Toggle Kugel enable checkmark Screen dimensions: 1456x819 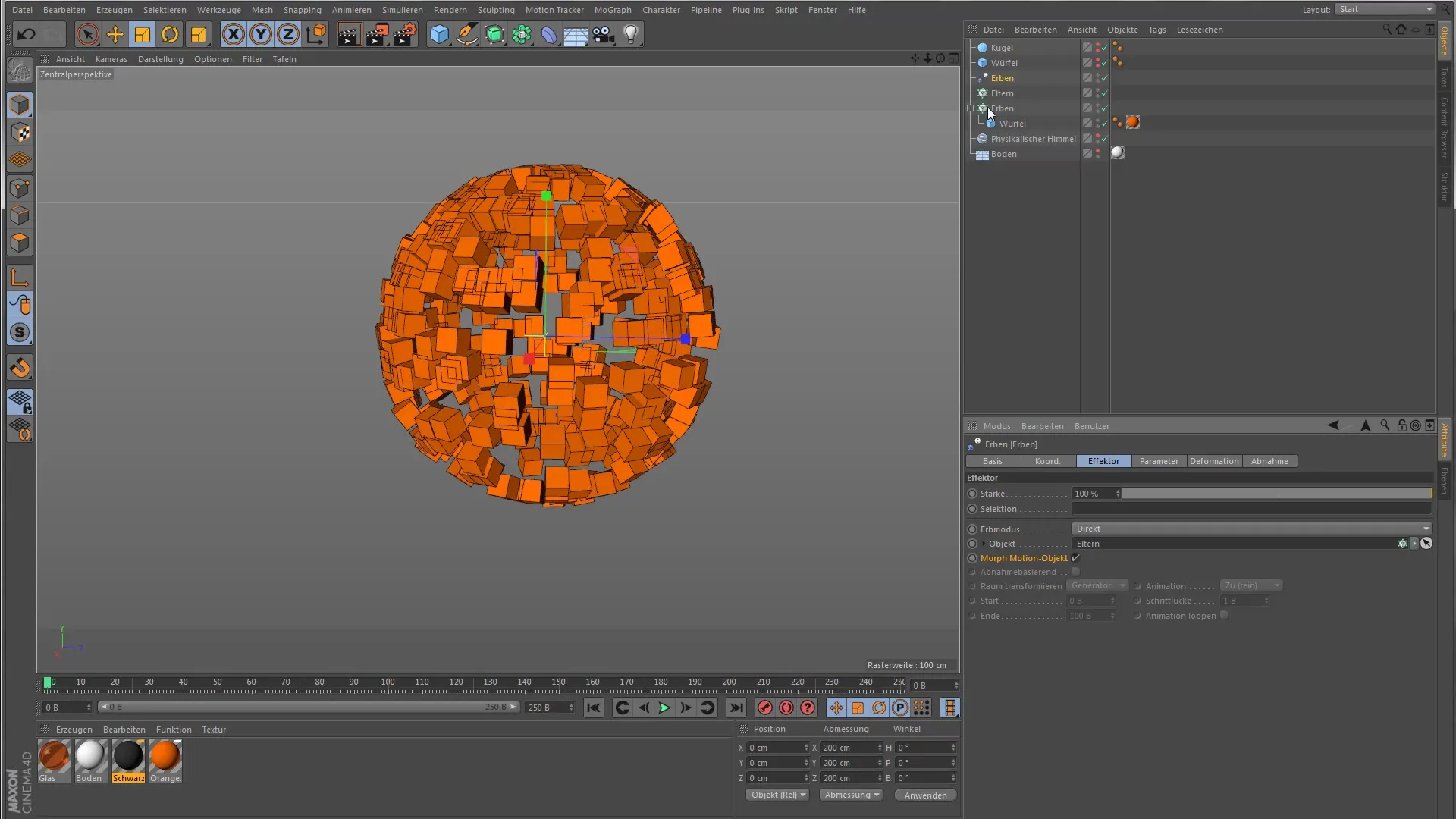[x=1105, y=48]
